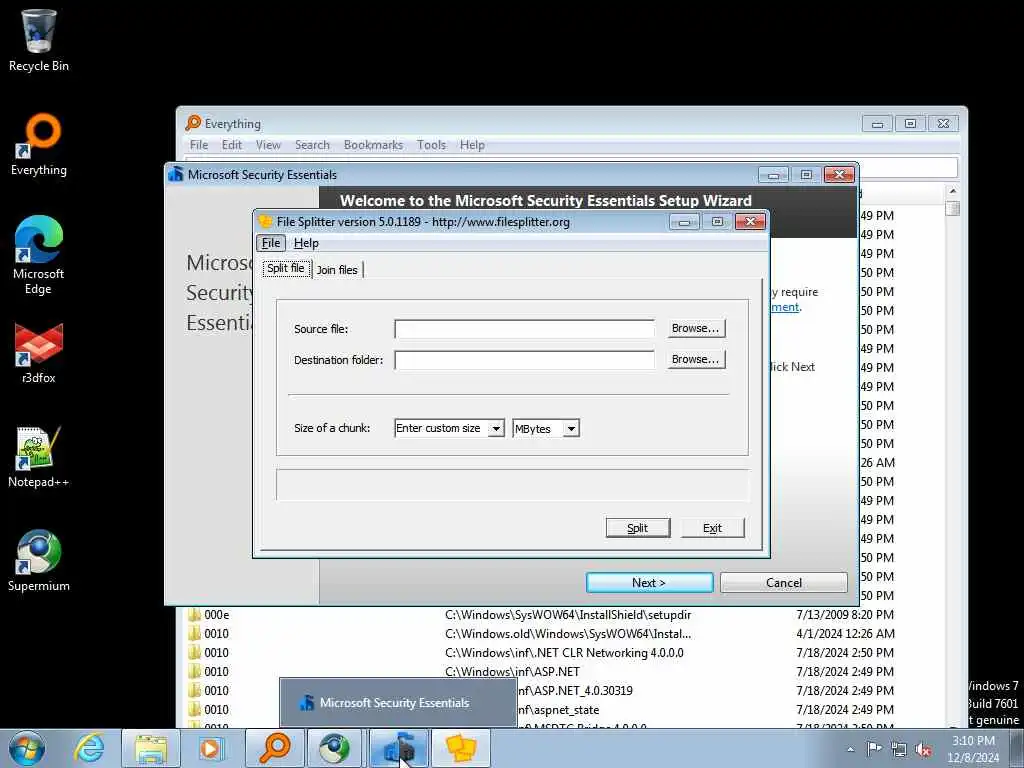Select path C:\Windows\inf\ASP.NET row

click(512, 671)
